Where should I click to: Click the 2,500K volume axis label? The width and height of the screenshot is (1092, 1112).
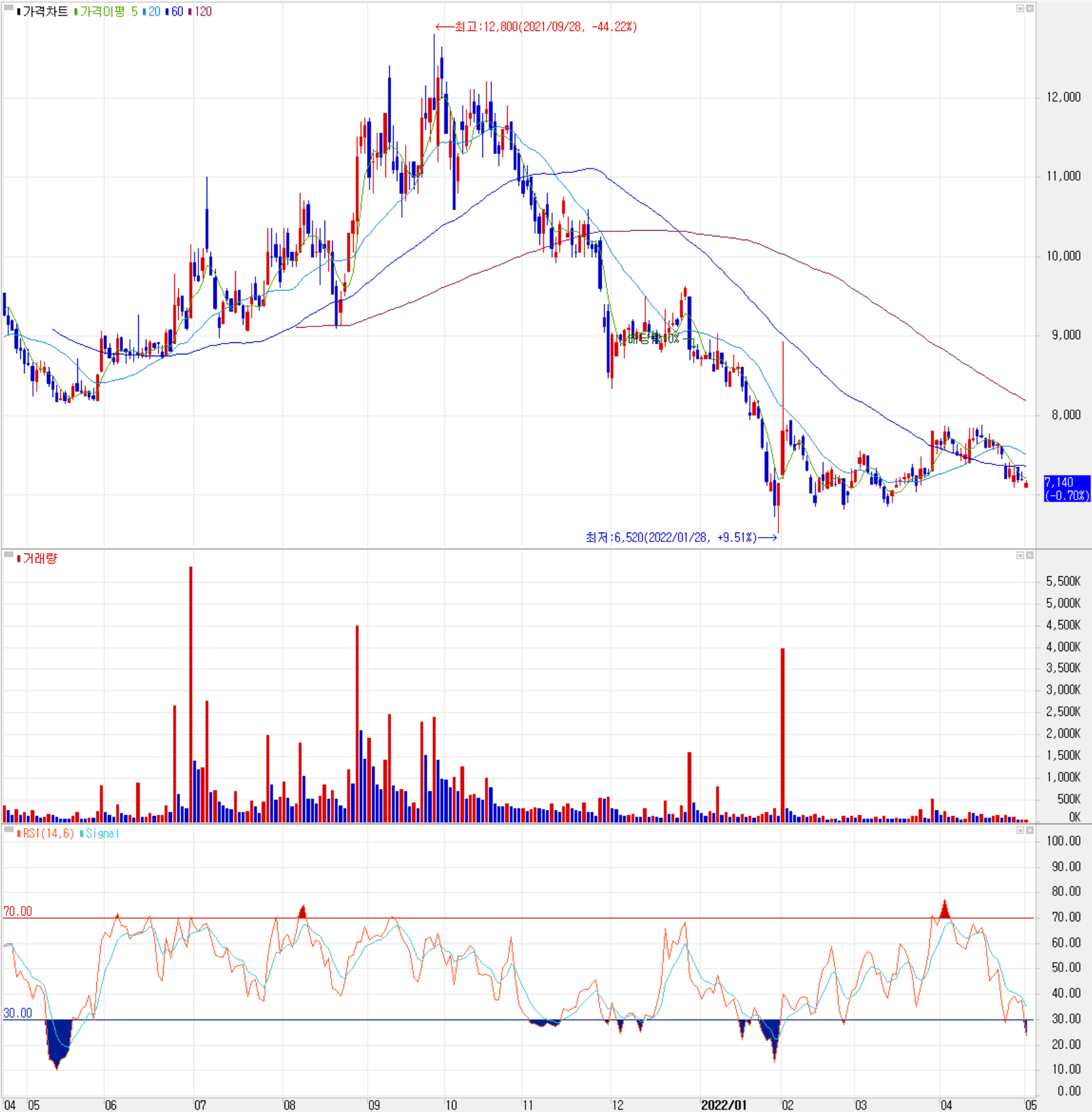tap(1063, 712)
